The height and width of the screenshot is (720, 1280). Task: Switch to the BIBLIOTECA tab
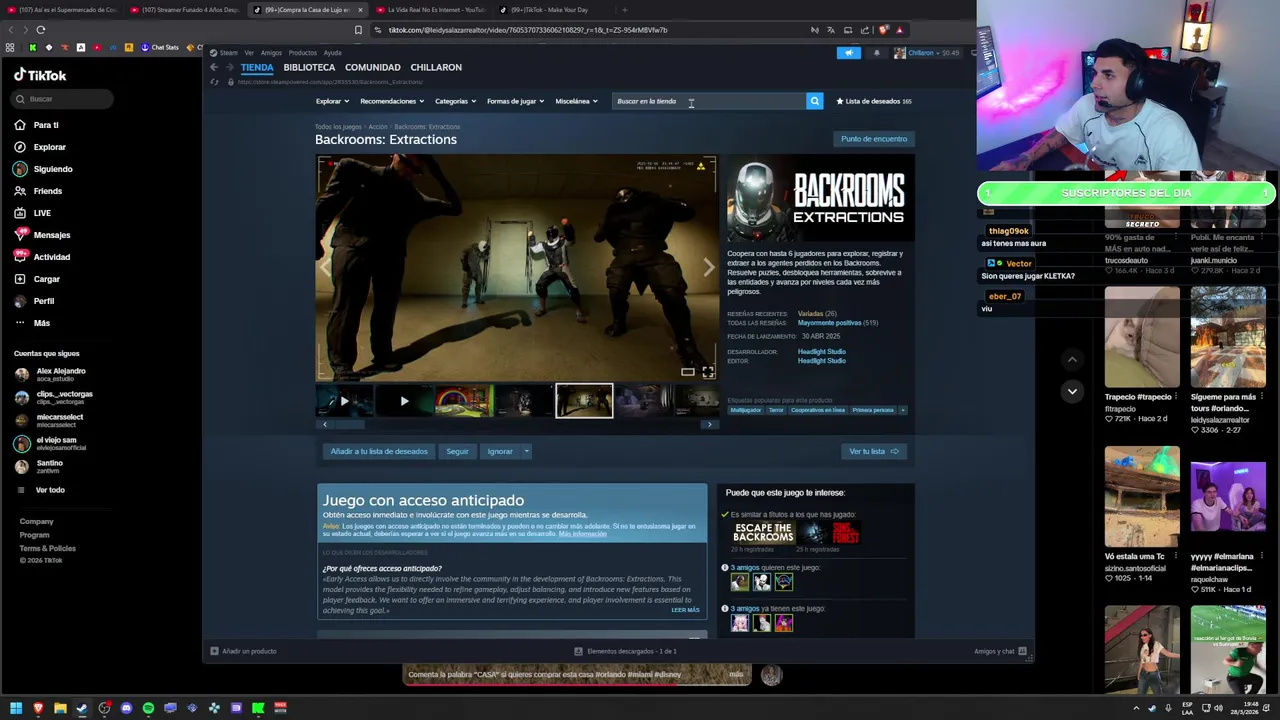pyautogui.click(x=309, y=67)
